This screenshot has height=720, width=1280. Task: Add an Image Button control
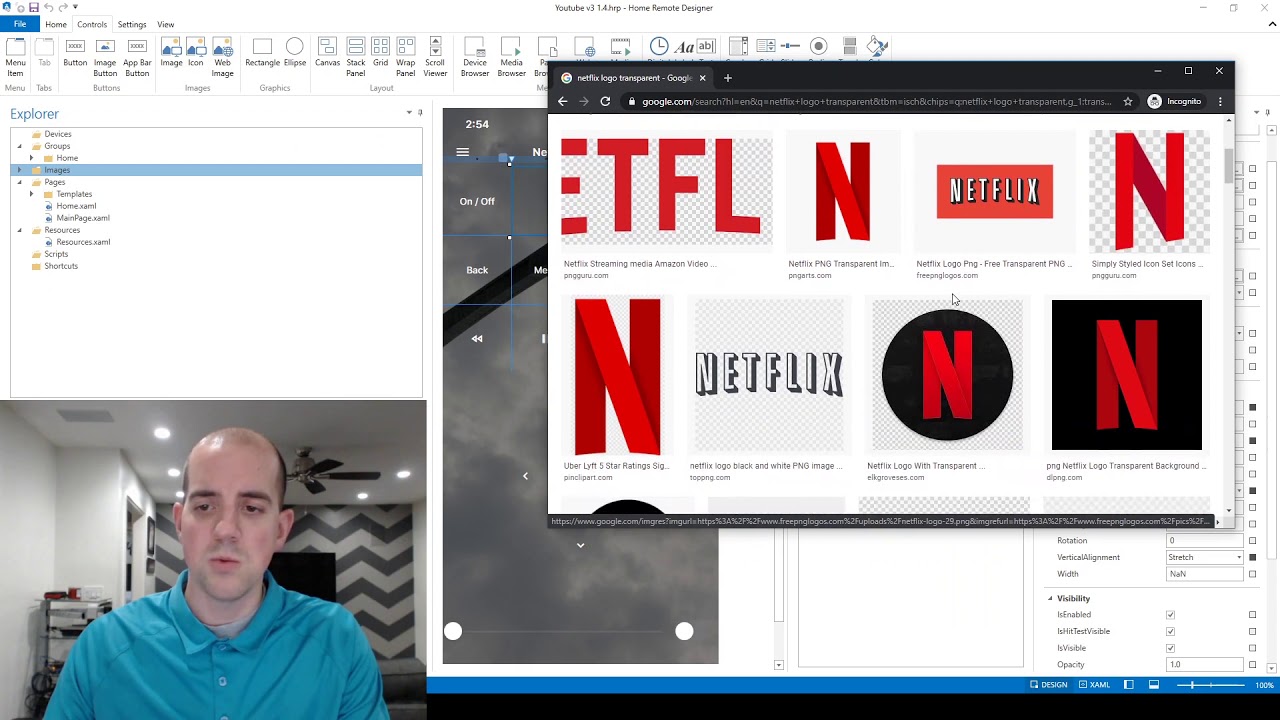pyautogui.click(x=105, y=56)
